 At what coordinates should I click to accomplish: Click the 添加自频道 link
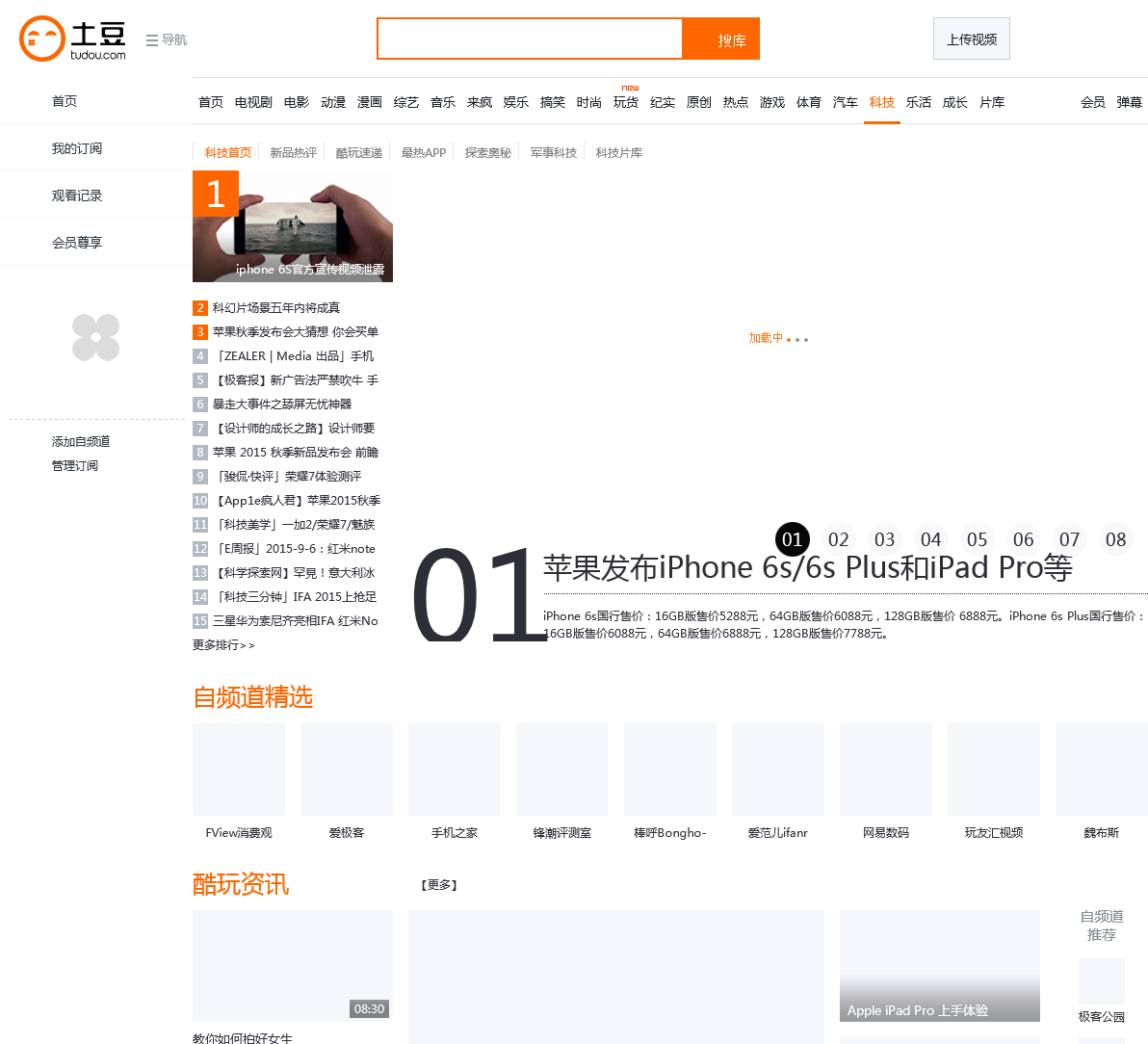[81, 441]
